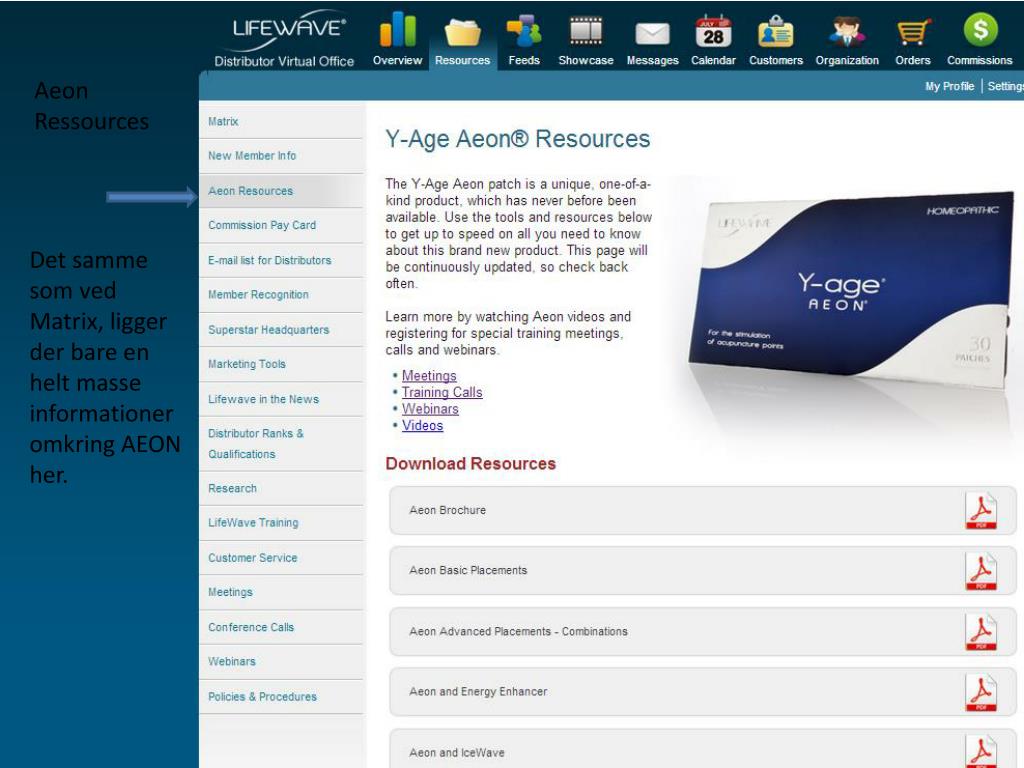Follow the Meetings hyperlink in page content
The width and height of the screenshot is (1024, 768).
(x=429, y=376)
